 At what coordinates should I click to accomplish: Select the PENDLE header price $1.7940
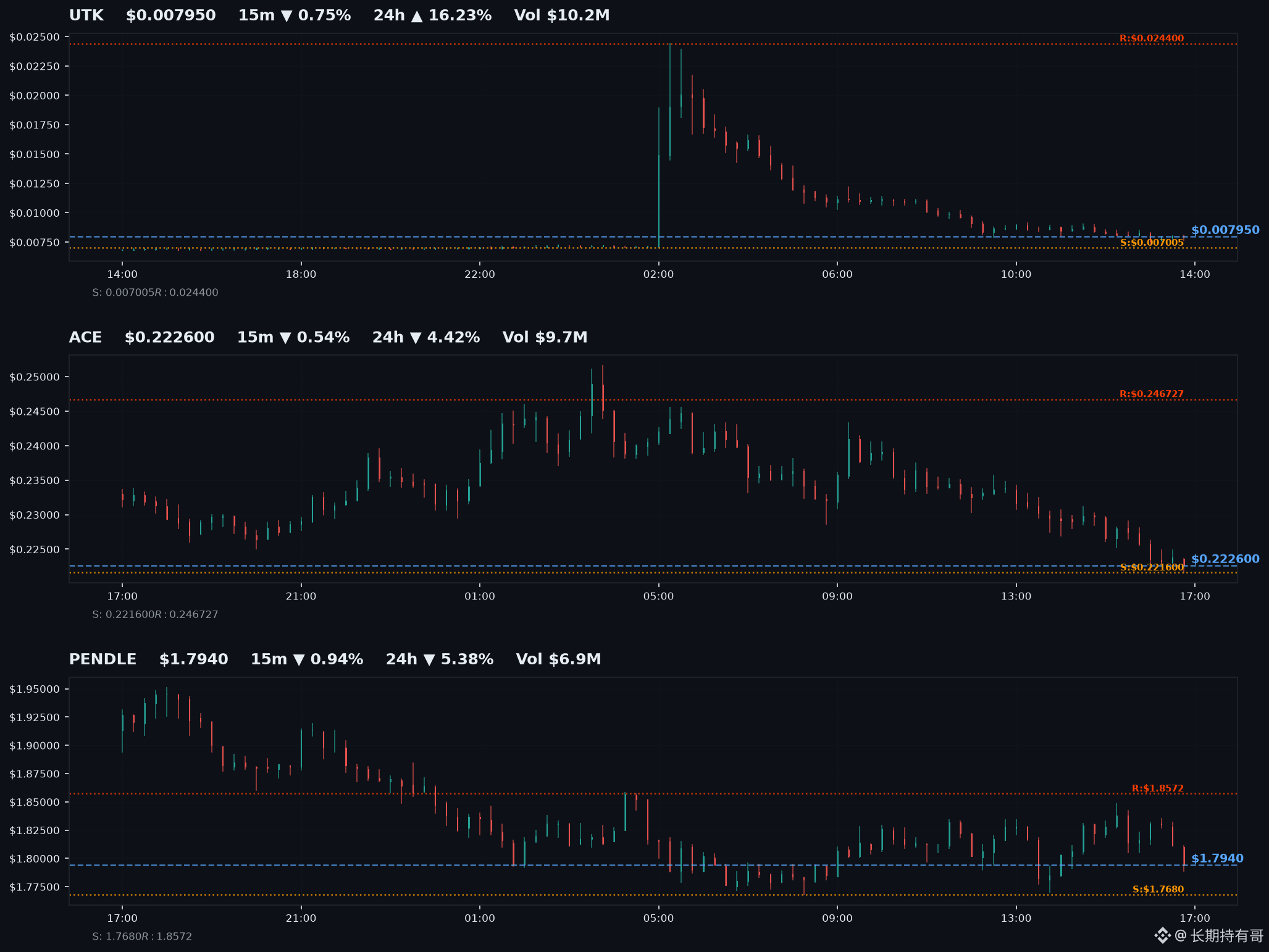click(194, 659)
